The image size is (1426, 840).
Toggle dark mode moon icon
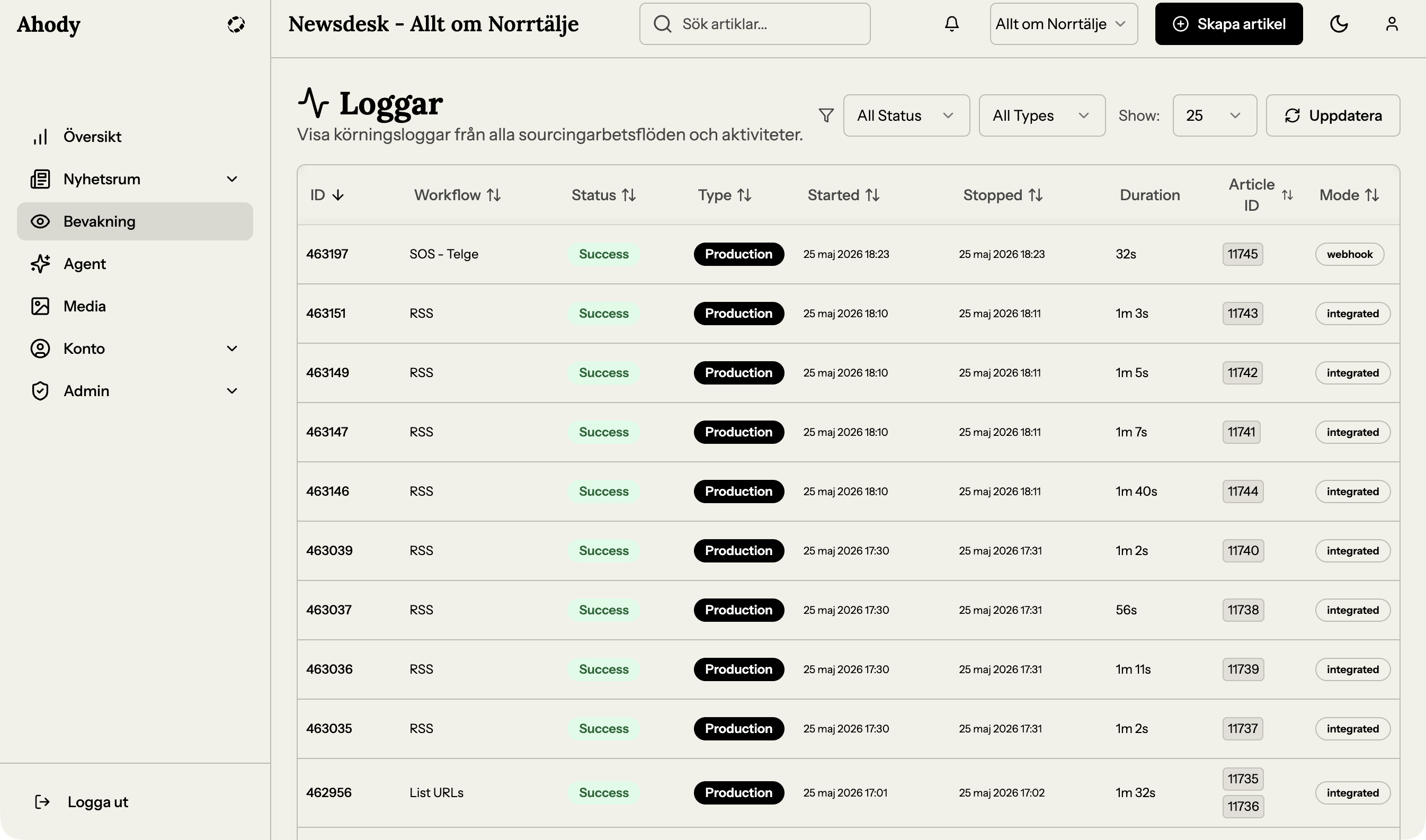click(1339, 24)
